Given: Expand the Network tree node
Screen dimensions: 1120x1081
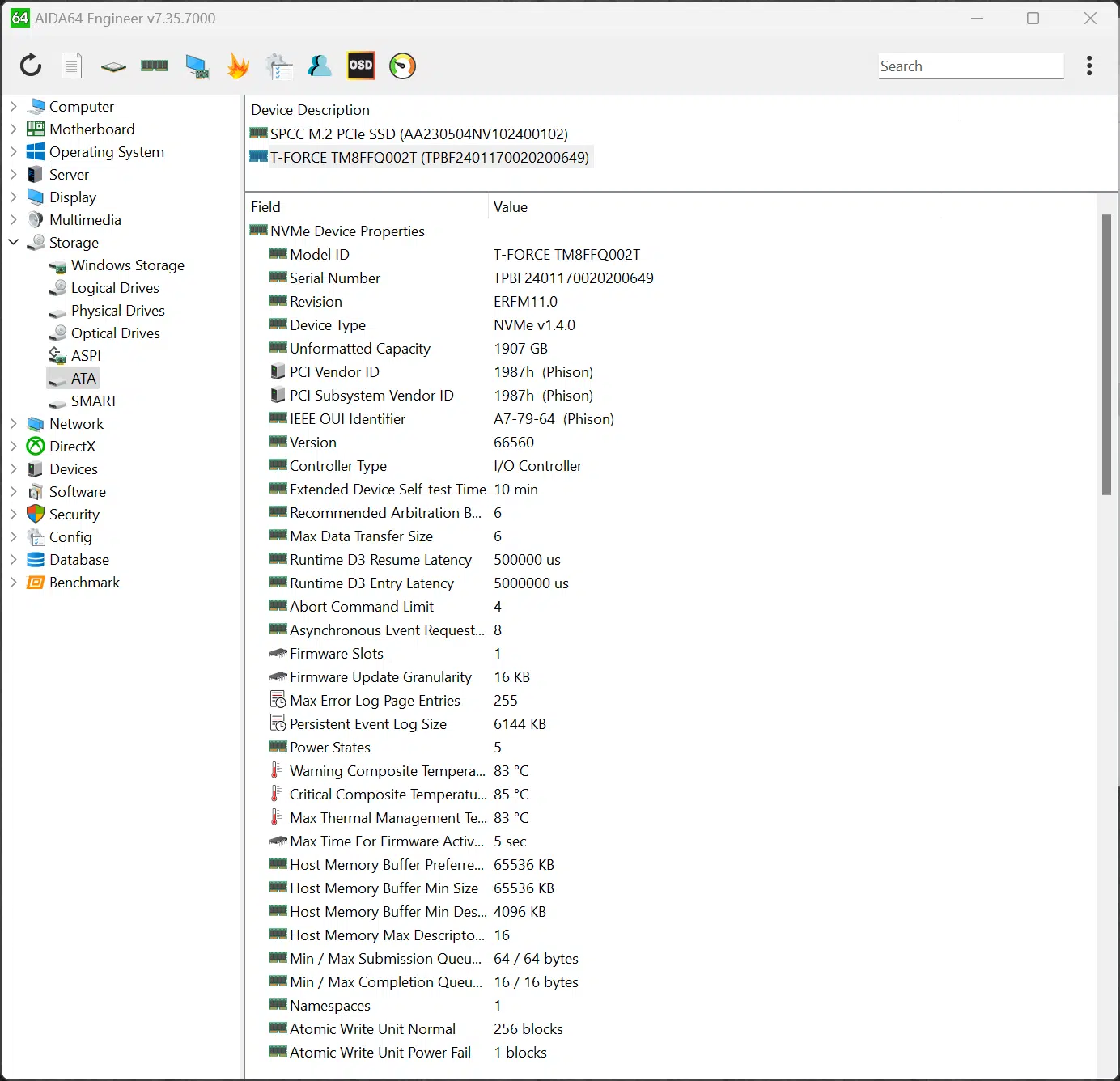Looking at the screenshot, I should point(13,423).
